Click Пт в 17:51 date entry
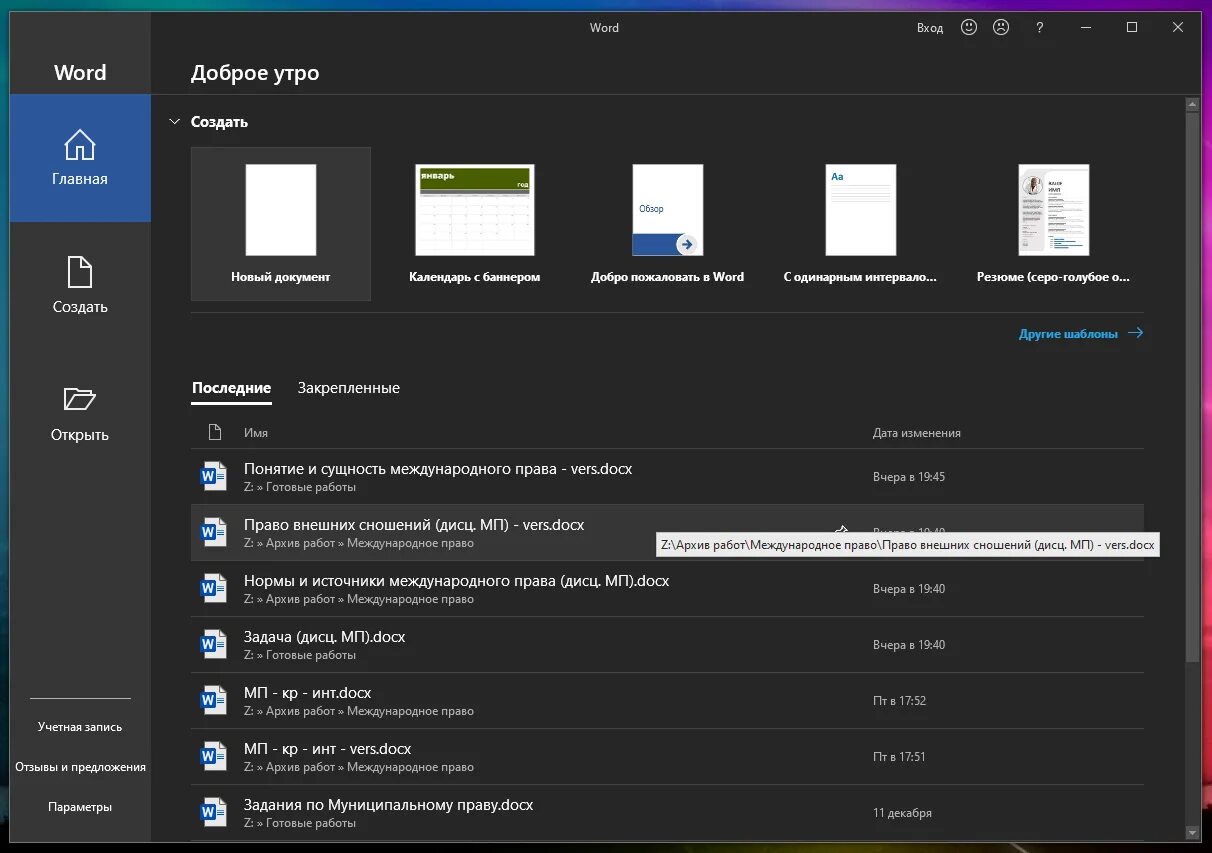The width and height of the screenshot is (1212, 853). pos(900,757)
